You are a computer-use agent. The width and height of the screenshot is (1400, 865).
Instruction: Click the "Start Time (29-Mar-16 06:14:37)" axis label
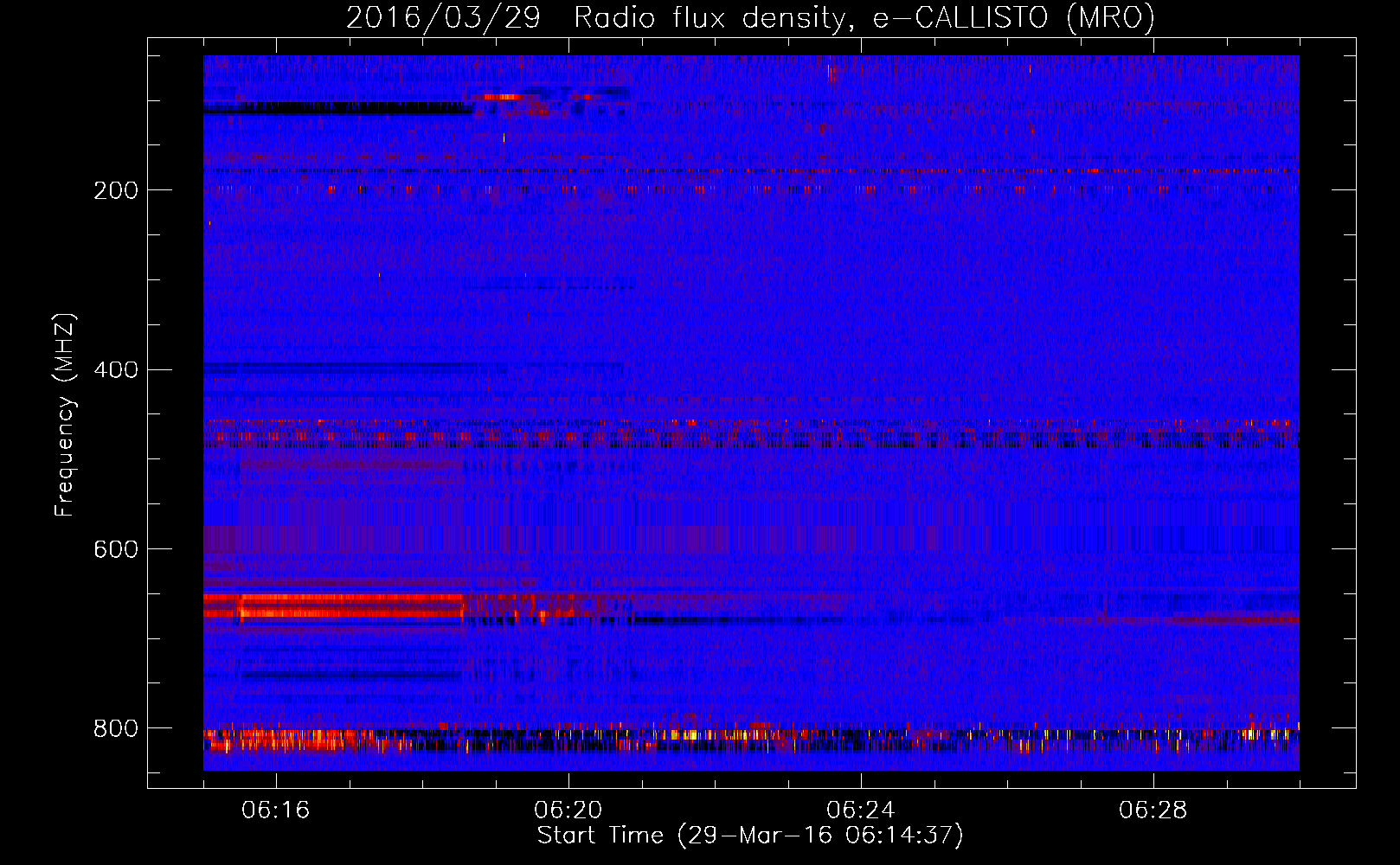(750, 836)
